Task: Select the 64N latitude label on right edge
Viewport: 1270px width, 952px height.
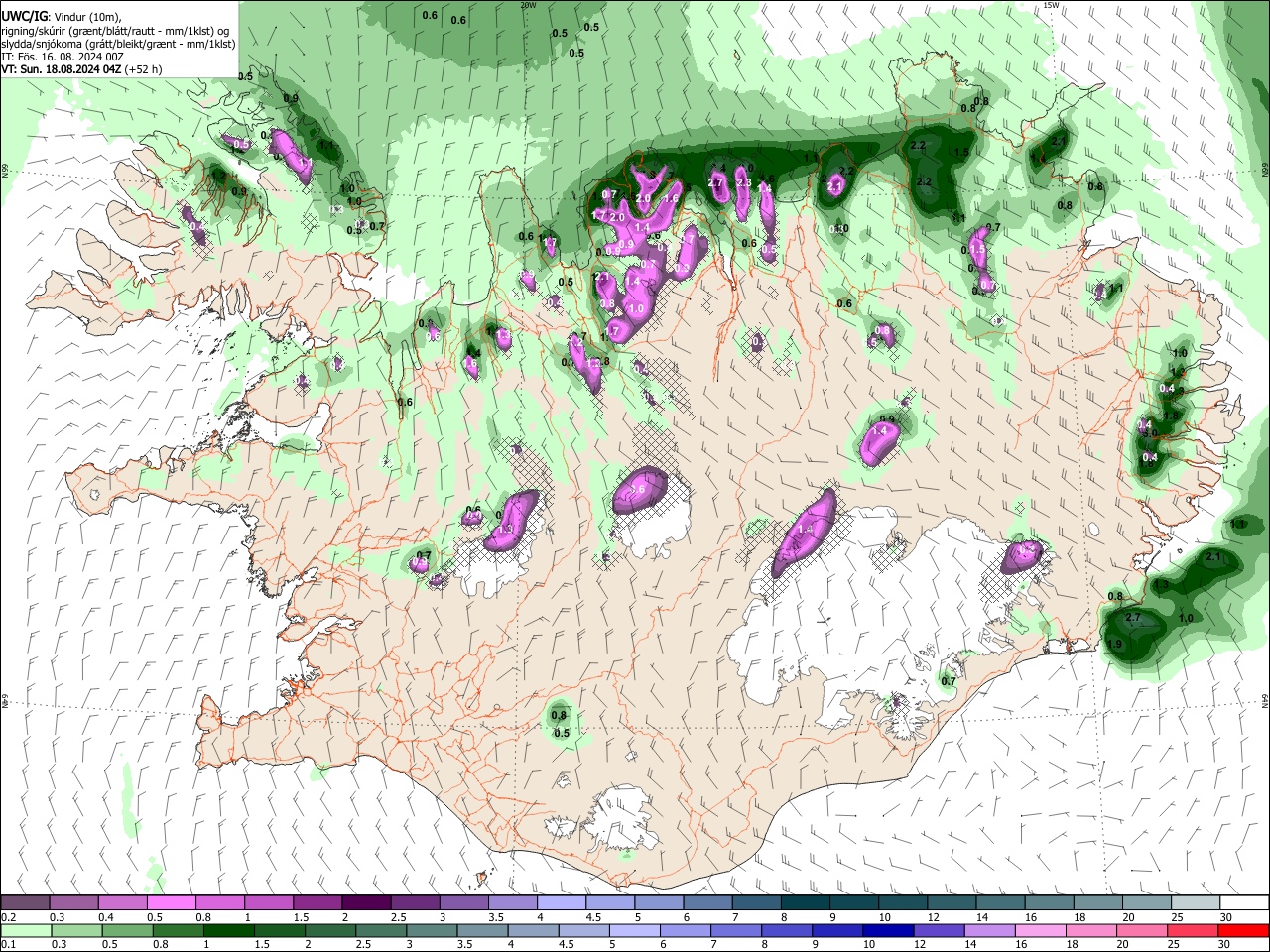Action: [1265, 701]
